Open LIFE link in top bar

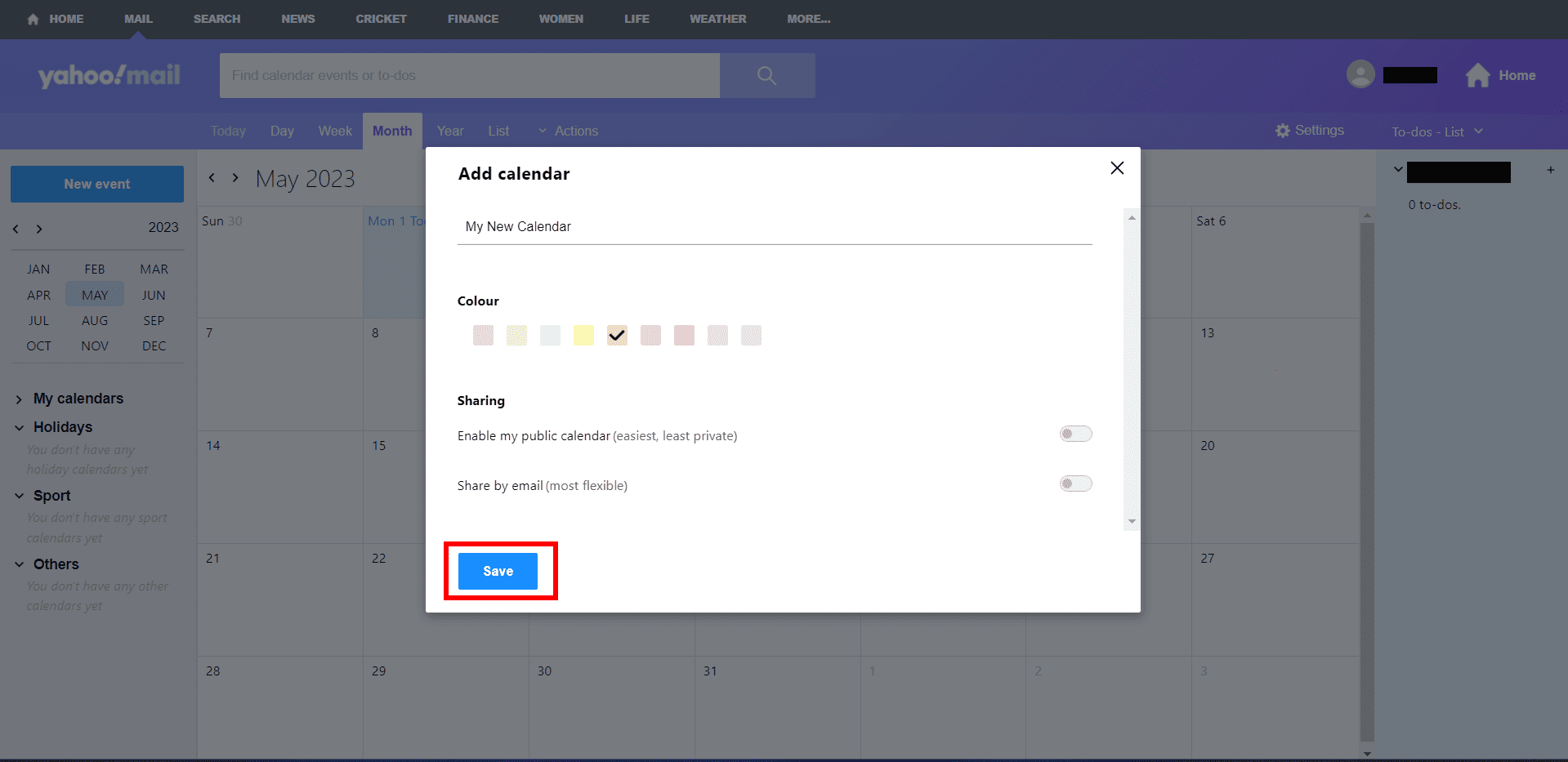coord(637,19)
